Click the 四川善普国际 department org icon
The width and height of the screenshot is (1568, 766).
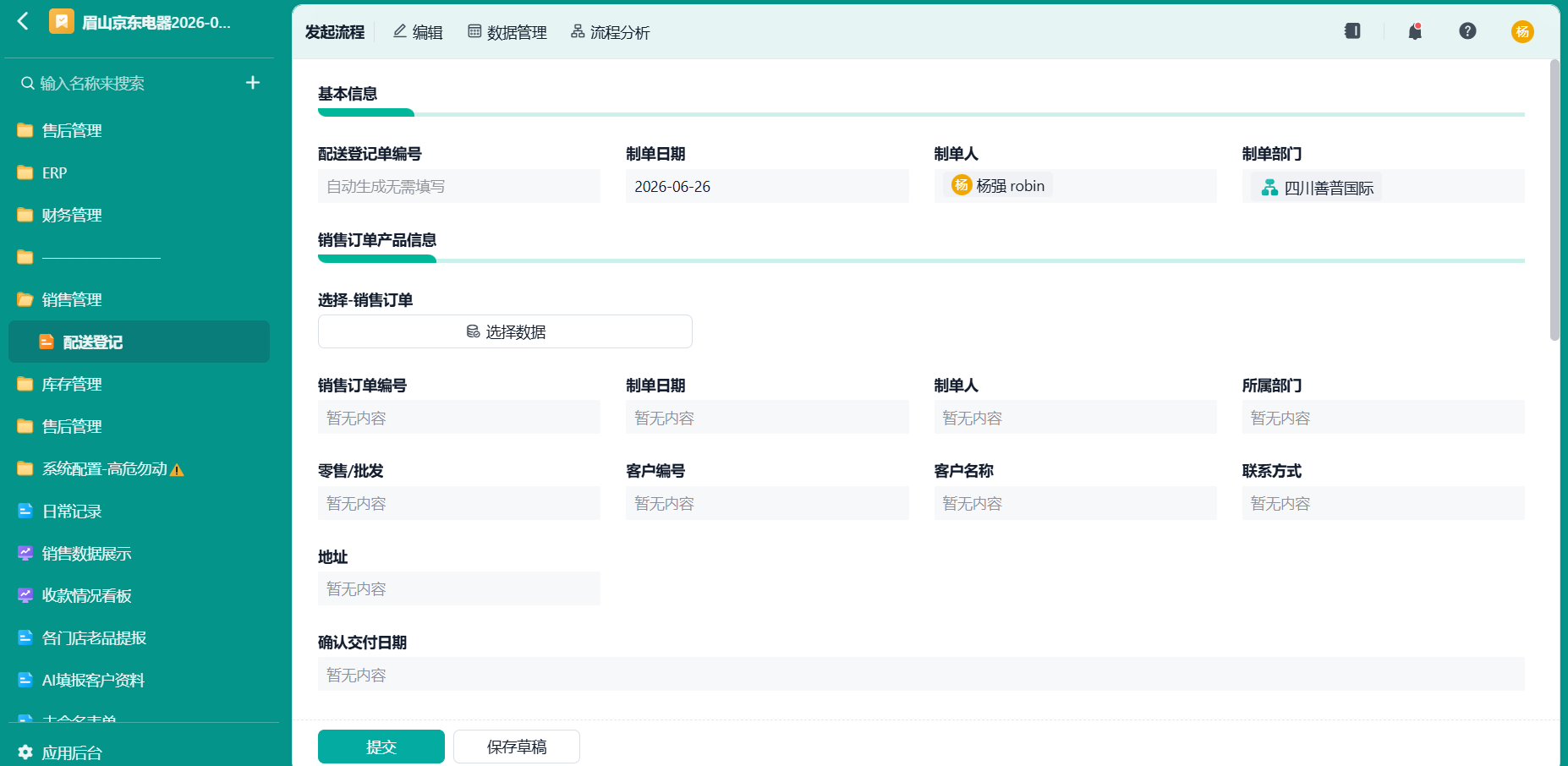(x=1269, y=188)
